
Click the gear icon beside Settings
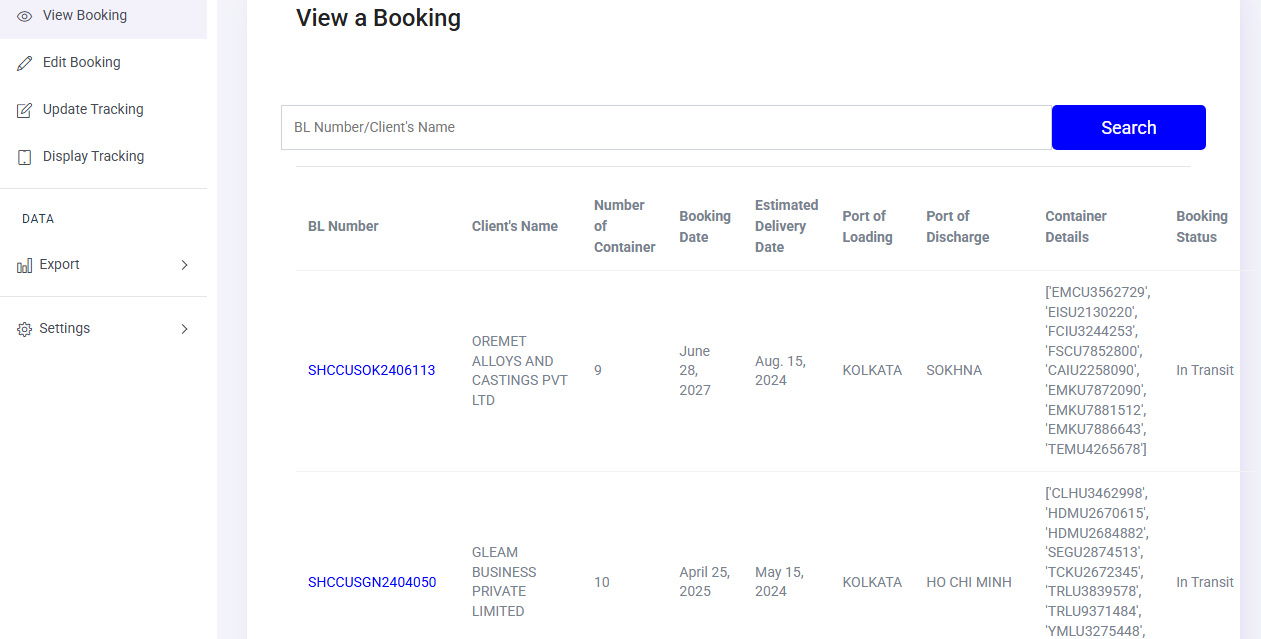[25, 329]
